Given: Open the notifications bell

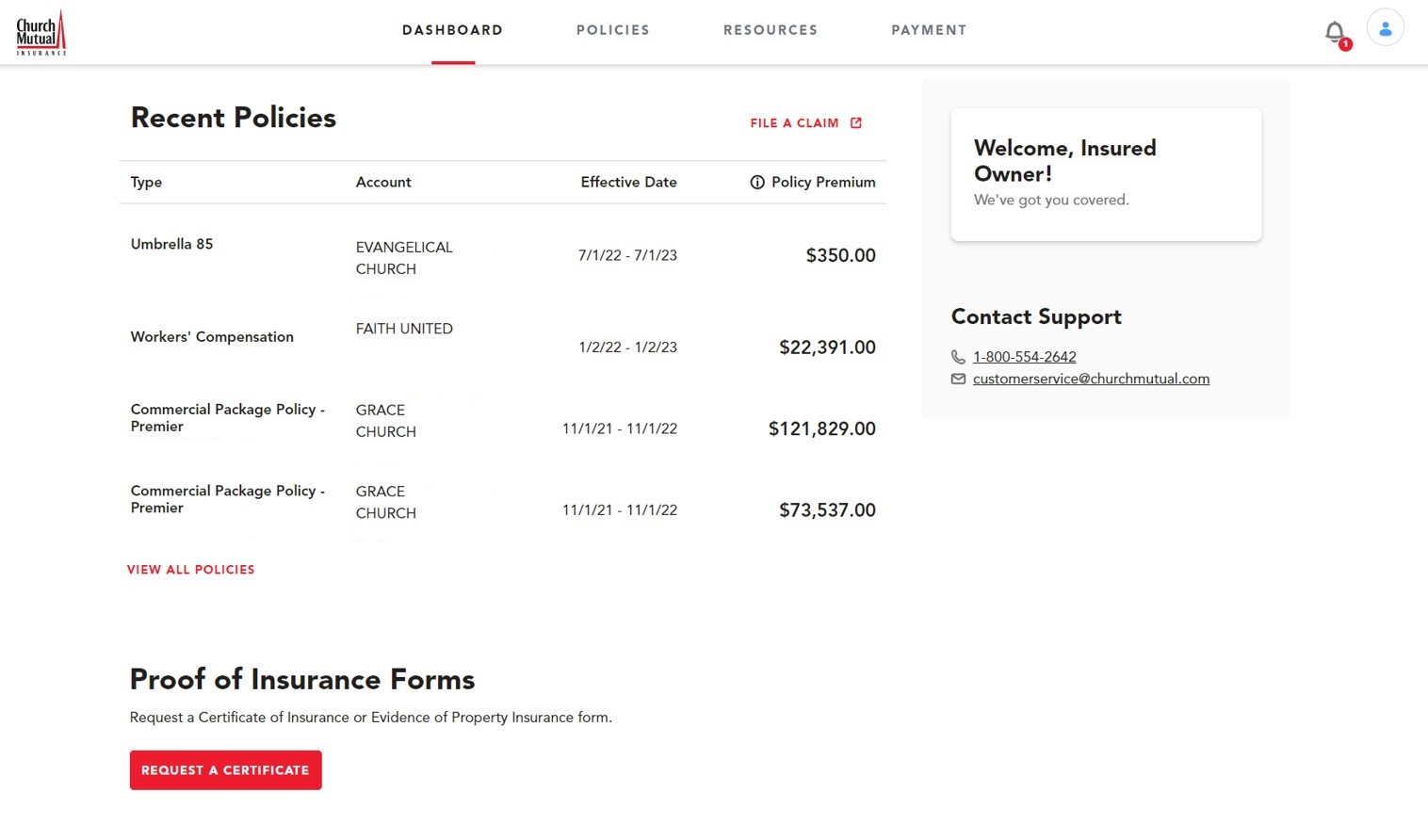Looking at the screenshot, I should click(1335, 33).
